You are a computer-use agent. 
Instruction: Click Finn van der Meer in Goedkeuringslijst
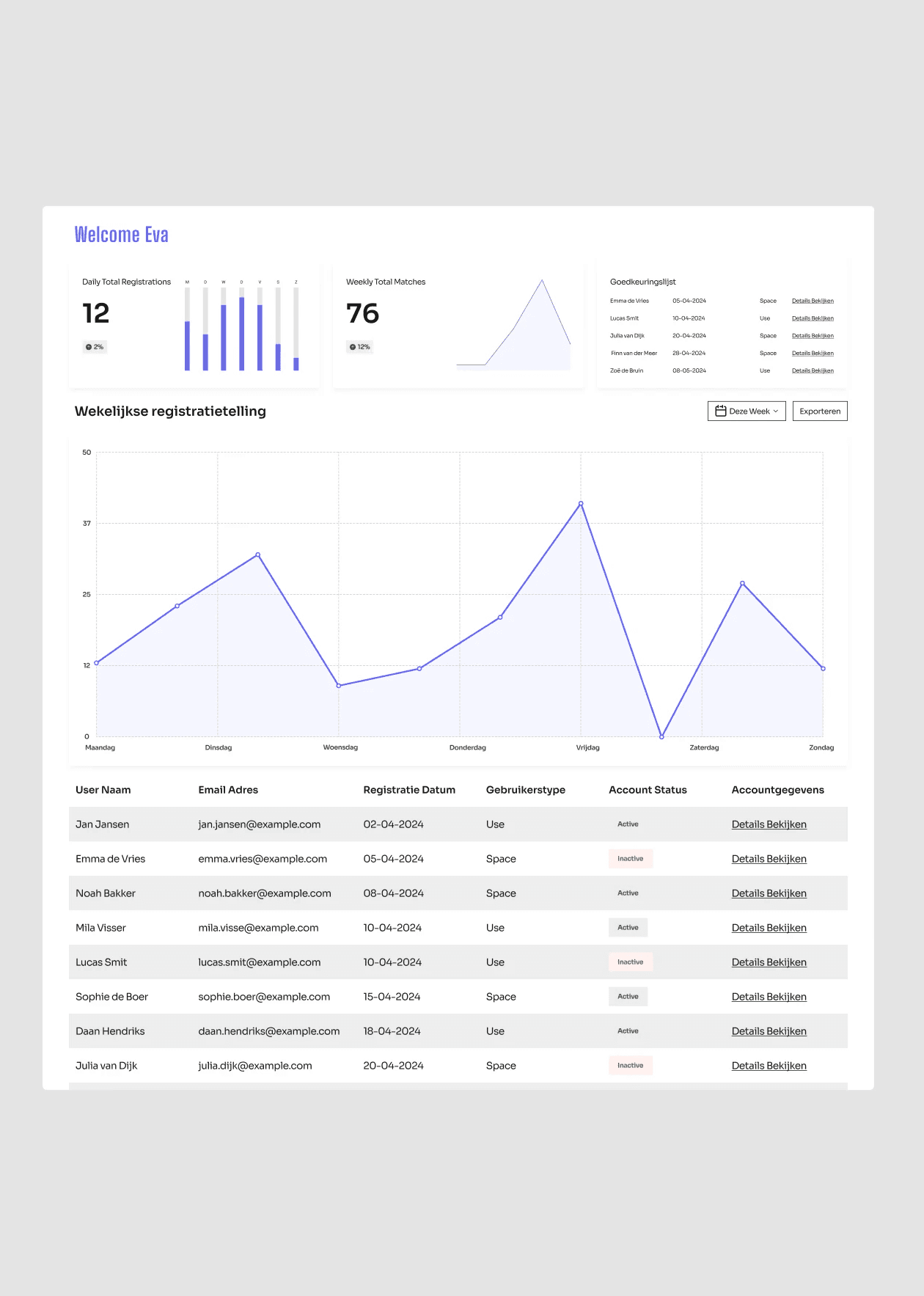pyautogui.click(x=634, y=354)
